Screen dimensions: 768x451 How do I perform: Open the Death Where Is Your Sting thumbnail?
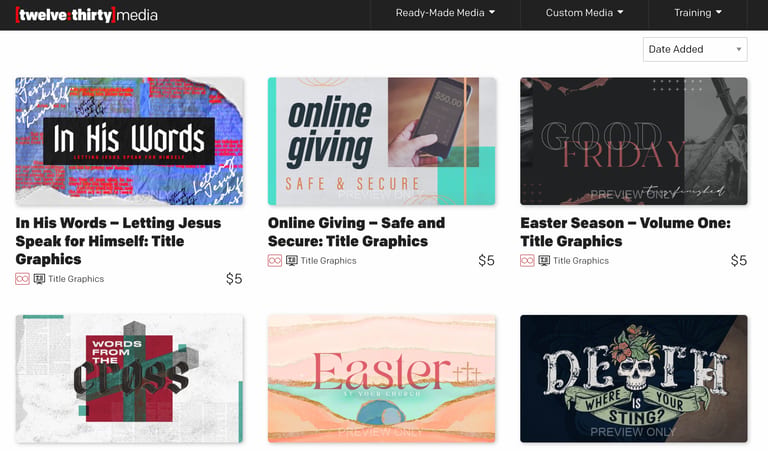tap(634, 379)
